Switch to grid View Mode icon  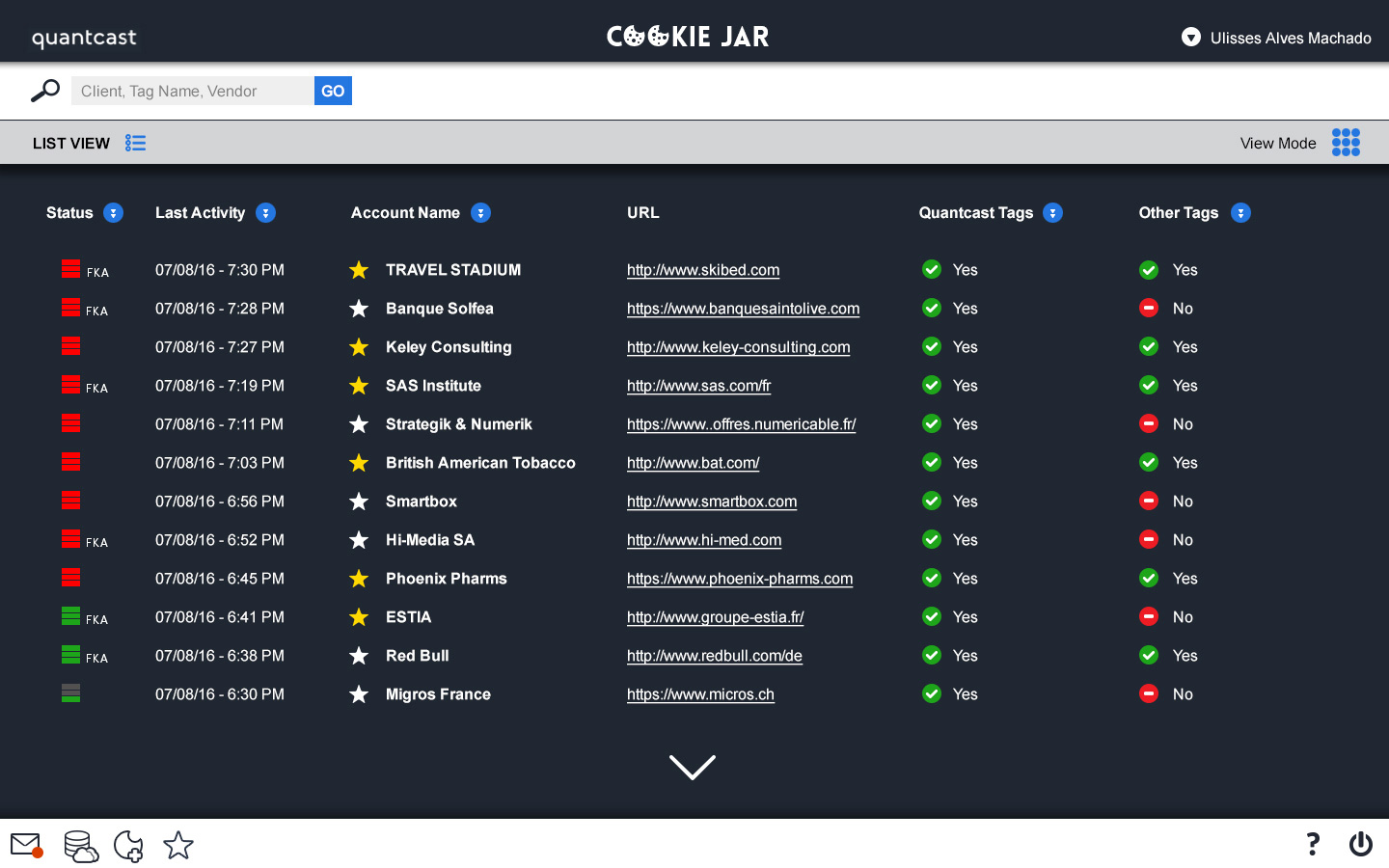pos(1346,143)
